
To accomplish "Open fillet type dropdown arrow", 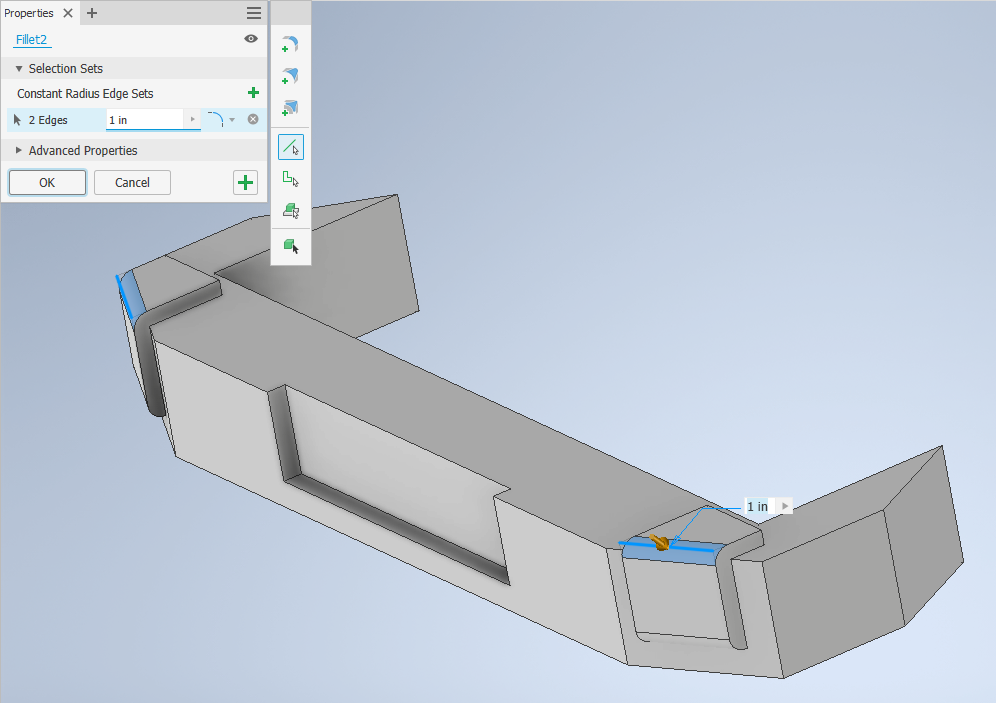I will coord(232,120).
